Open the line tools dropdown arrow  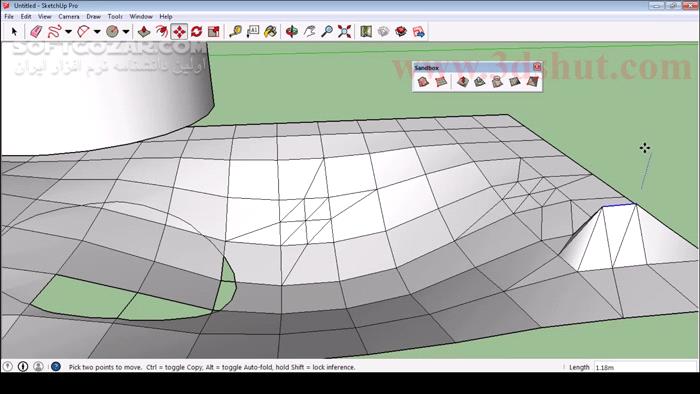click(x=68, y=32)
